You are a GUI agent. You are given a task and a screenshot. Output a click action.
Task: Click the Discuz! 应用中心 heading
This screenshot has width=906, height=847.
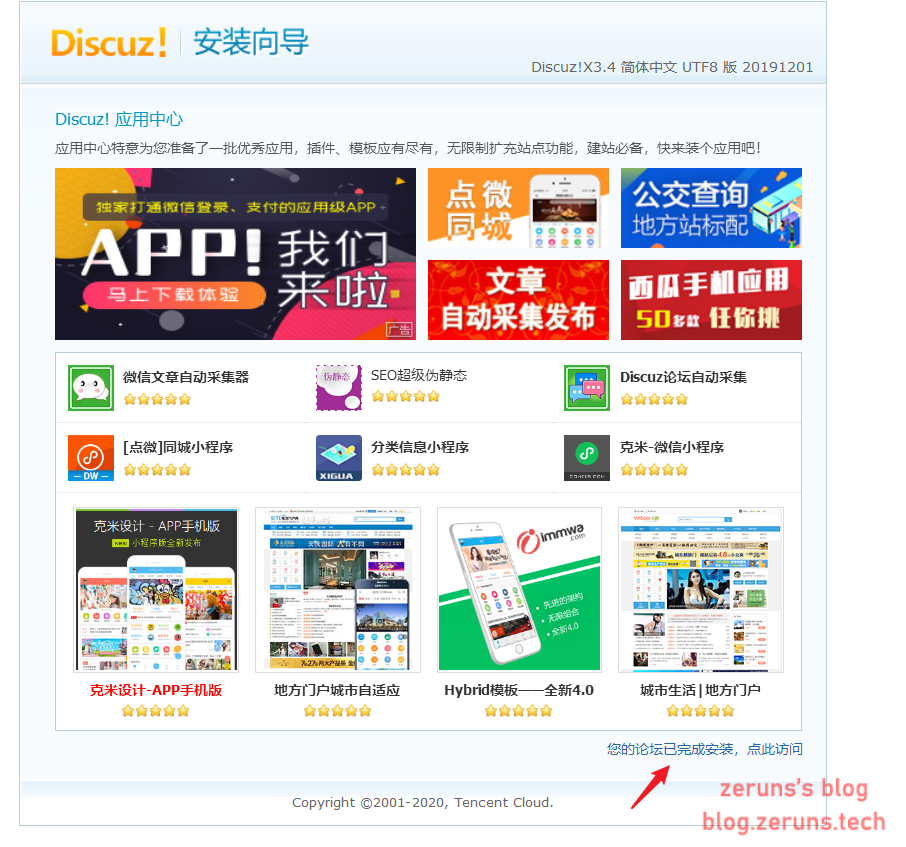coord(119,120)
